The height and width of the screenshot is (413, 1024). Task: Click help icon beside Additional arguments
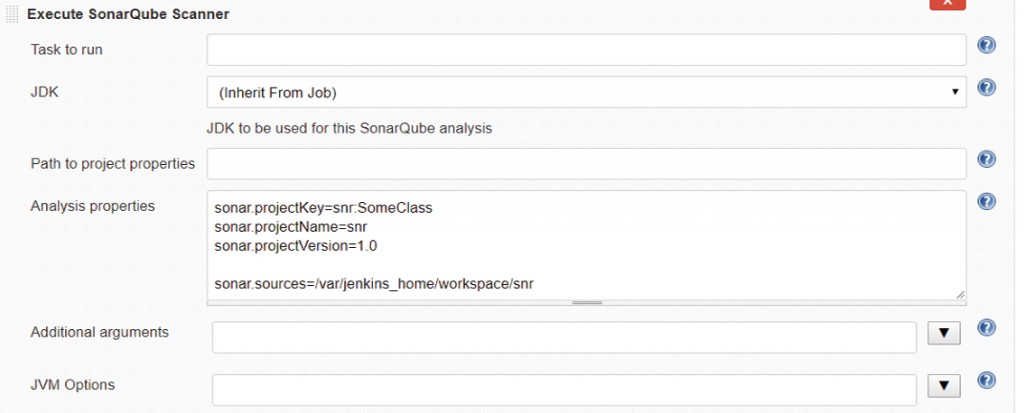[x=986, y=328]
